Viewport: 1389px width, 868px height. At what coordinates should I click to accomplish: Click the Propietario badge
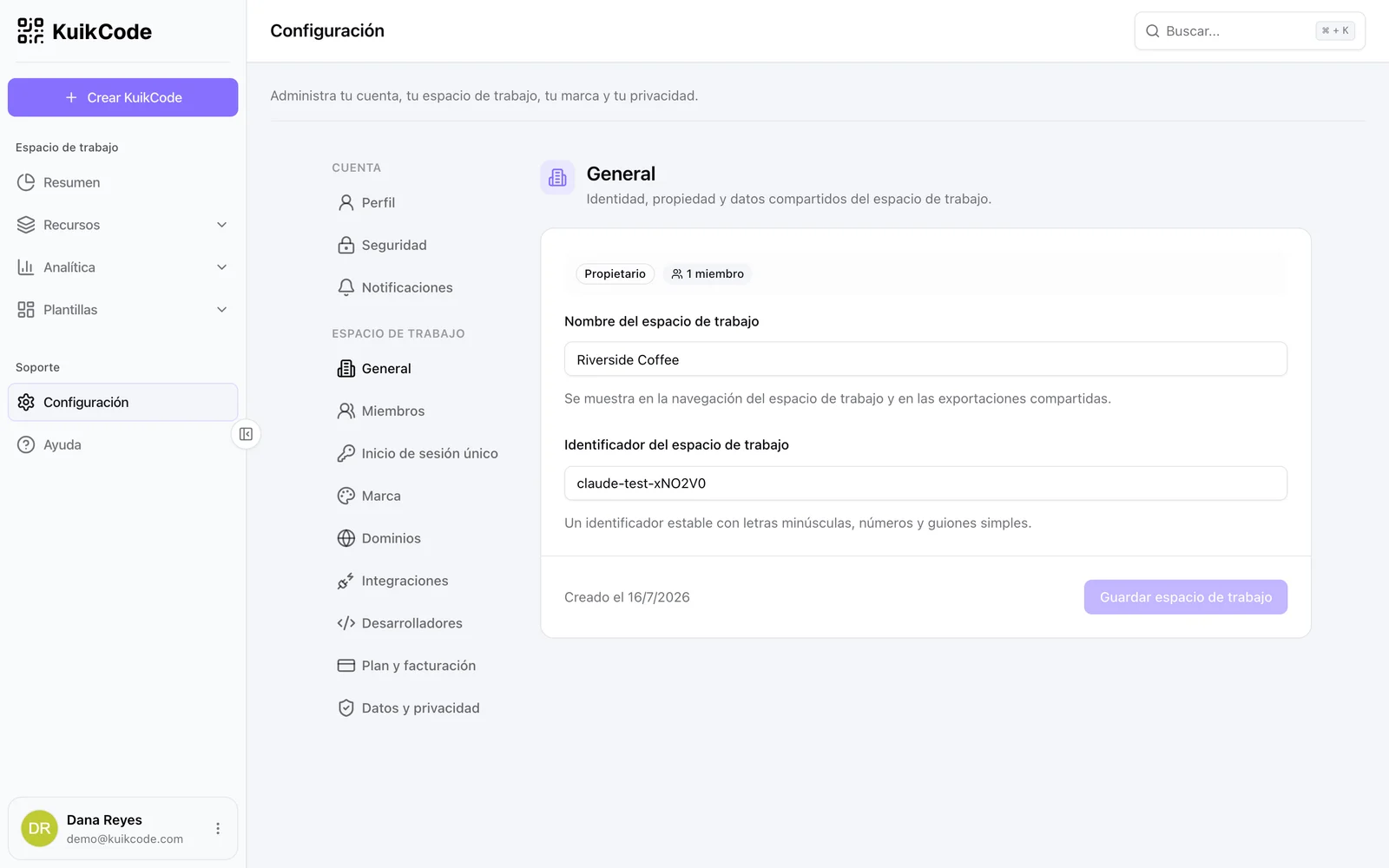615,273
